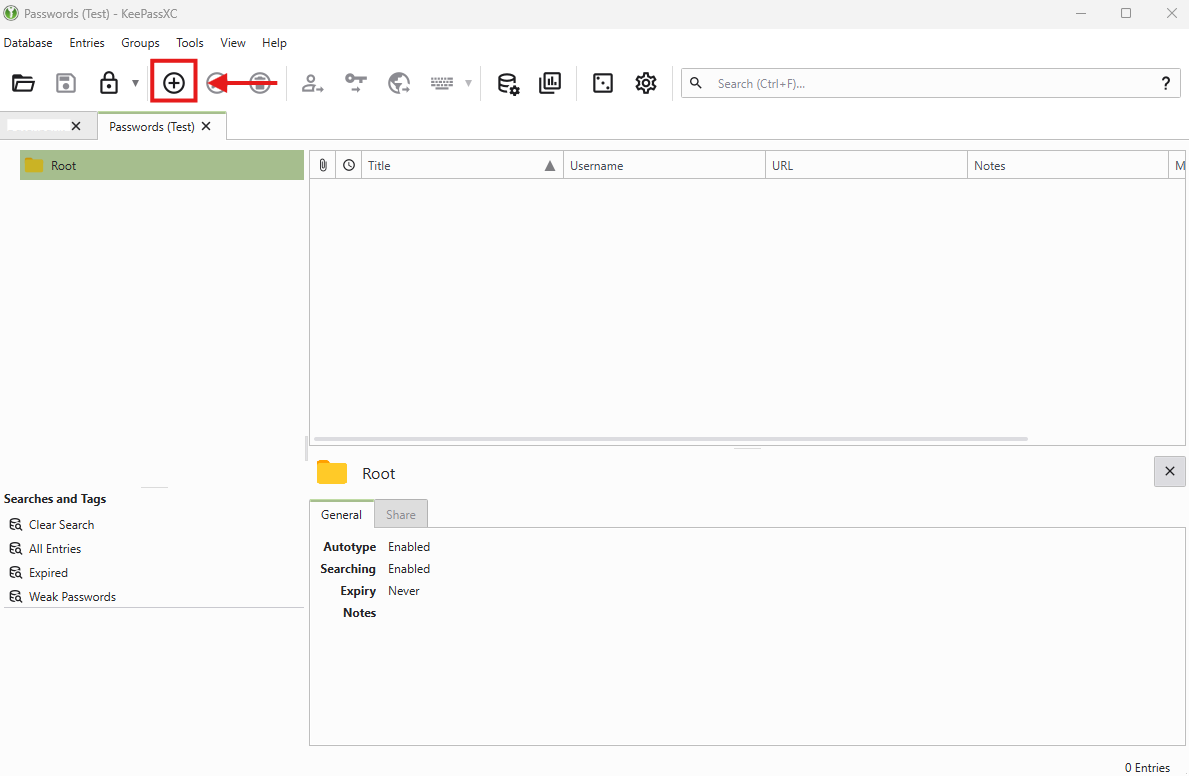1189x776 pixels.
Task: Open the Tools menu
Action: [189, 43]
